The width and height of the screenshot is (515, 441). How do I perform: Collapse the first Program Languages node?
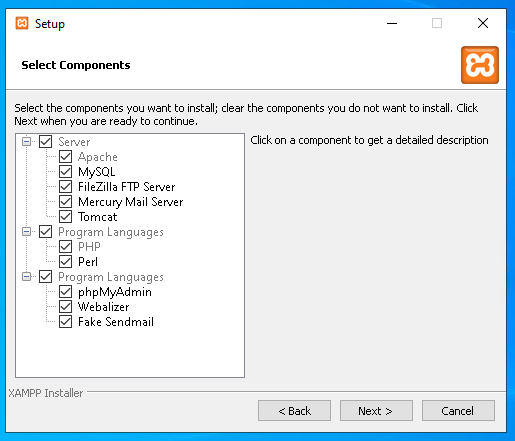(x=26, y=232)
